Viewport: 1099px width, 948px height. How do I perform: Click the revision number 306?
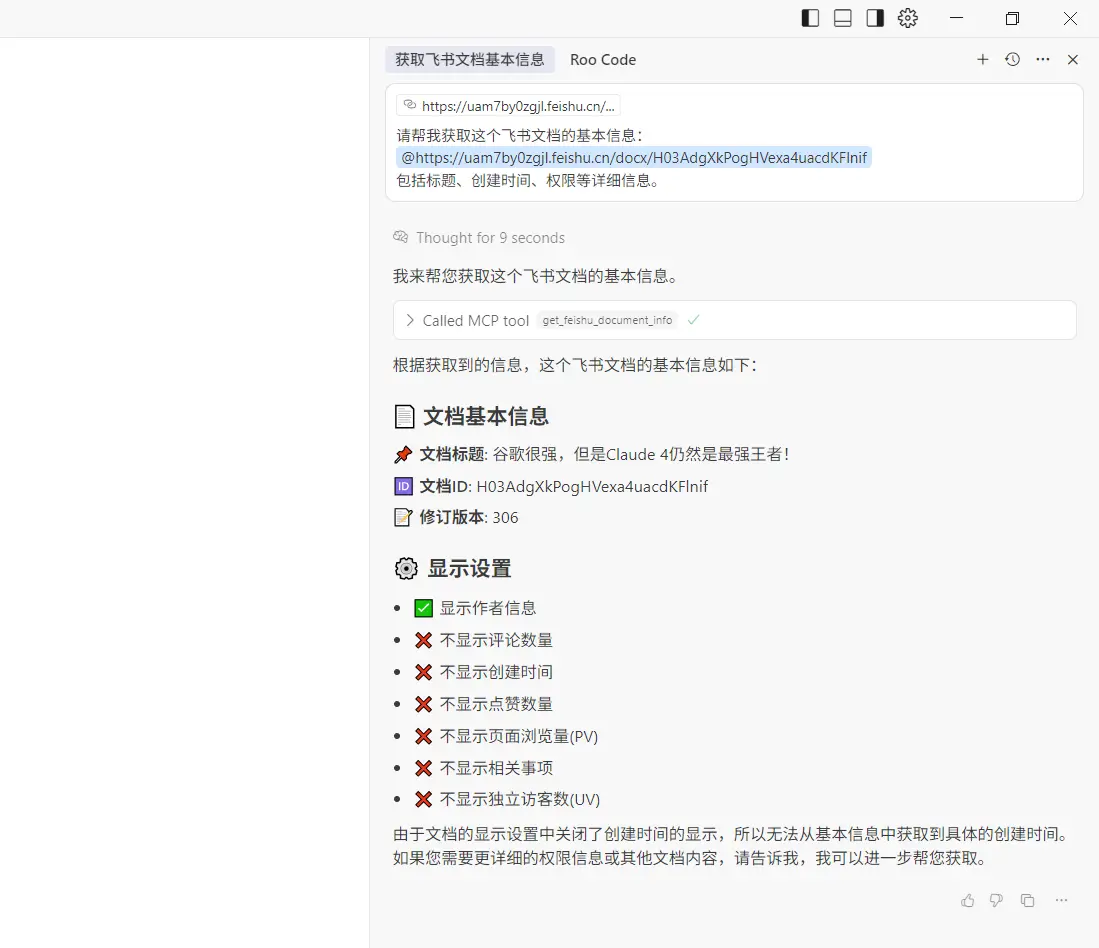[505, 518]
